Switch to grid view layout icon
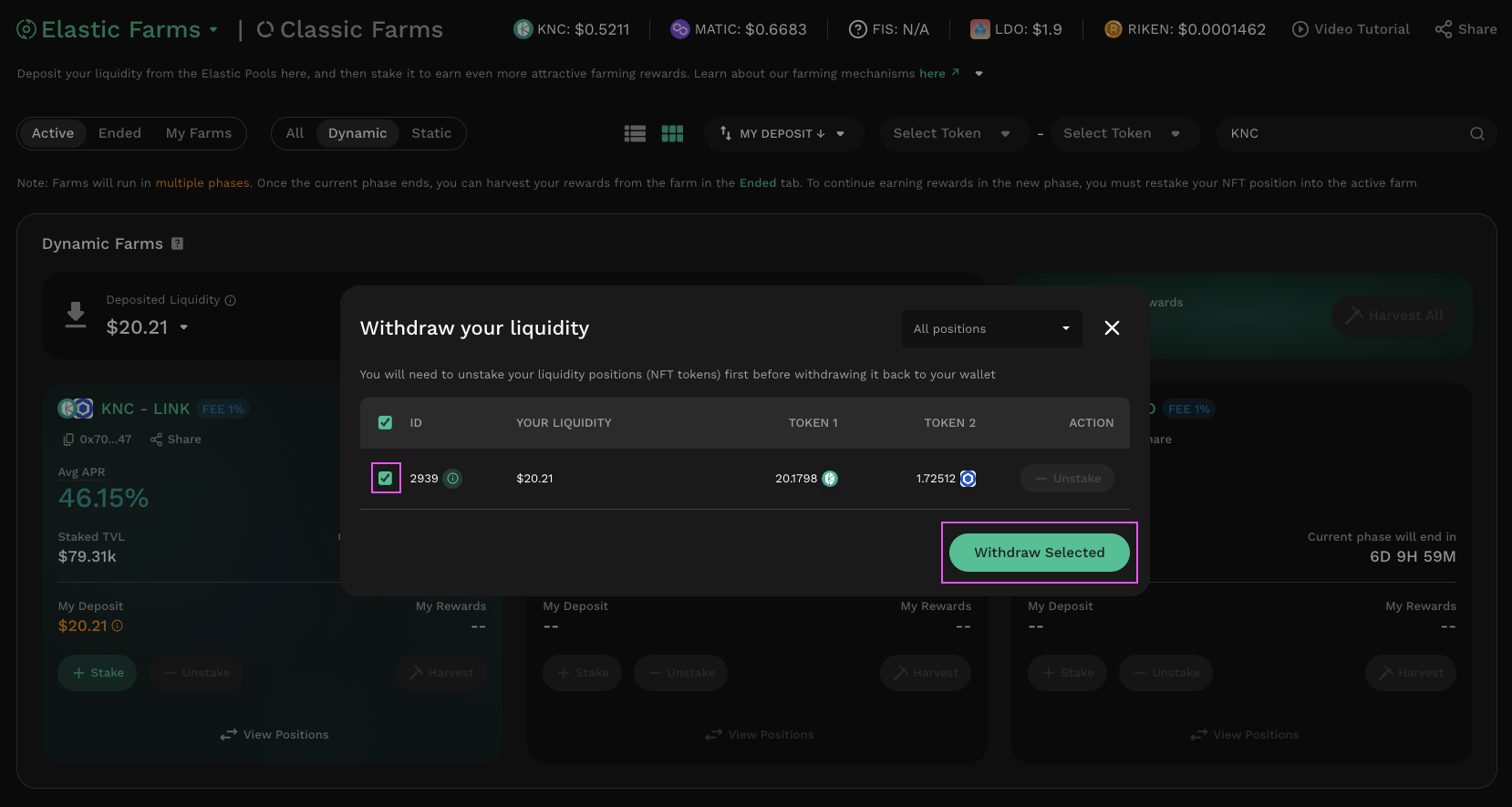Viewport: 1512px width, 807px height. (672, 134)
